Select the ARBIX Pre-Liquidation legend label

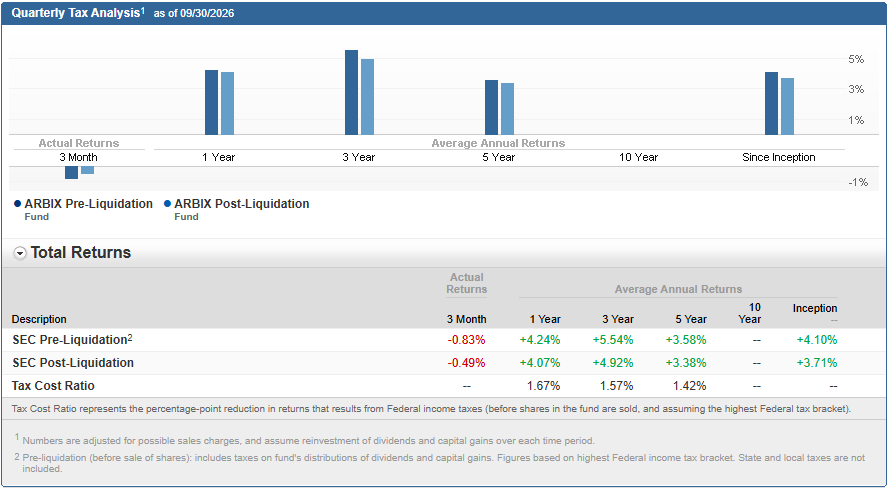[x=88, y=204]
